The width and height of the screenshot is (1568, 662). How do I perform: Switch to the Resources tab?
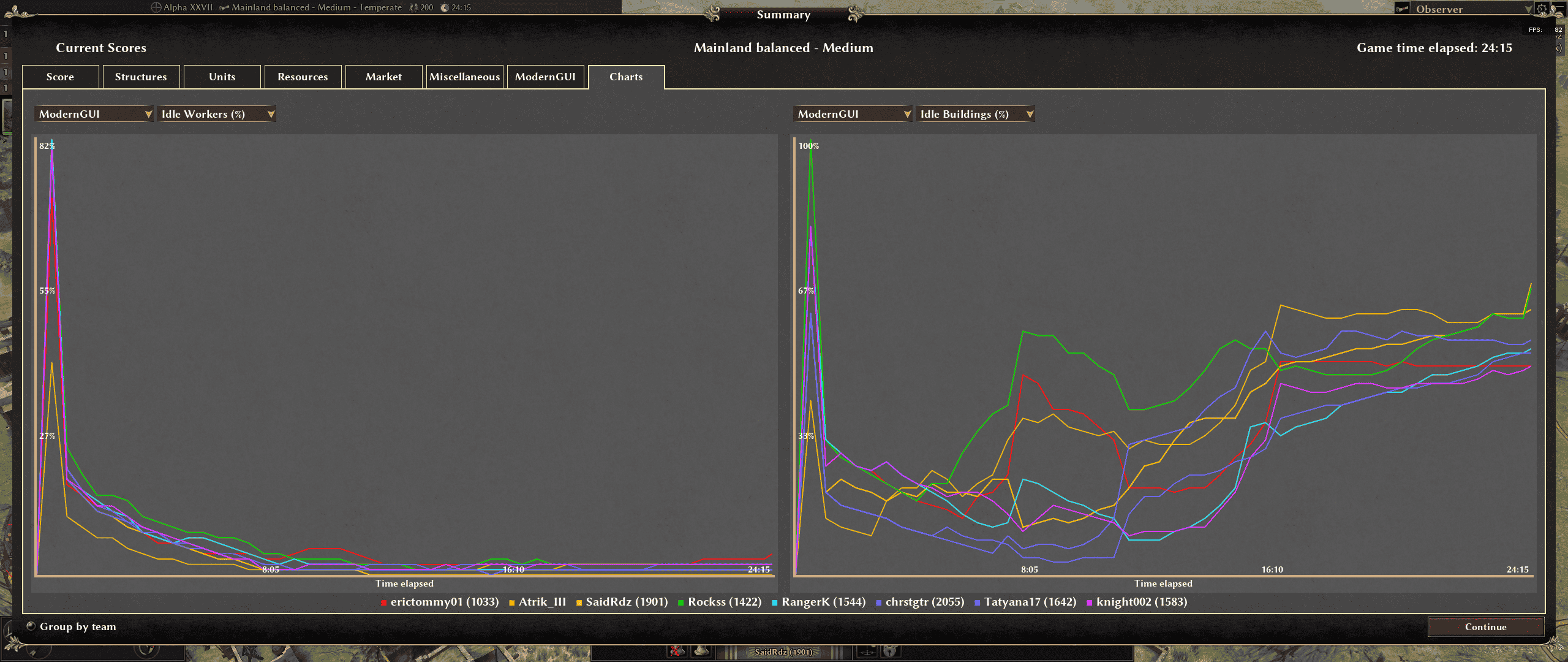tap(303, 77)
